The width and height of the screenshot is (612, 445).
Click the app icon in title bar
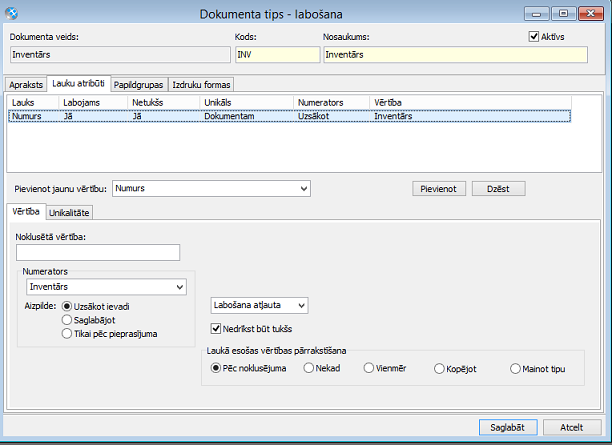coord(12,12)
